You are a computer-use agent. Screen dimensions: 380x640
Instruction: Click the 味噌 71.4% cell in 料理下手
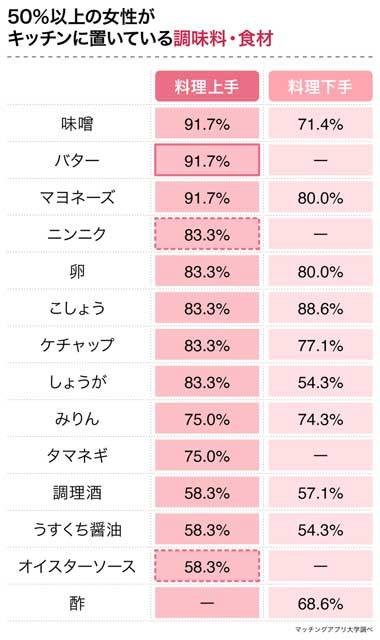(x=320, y=124)
